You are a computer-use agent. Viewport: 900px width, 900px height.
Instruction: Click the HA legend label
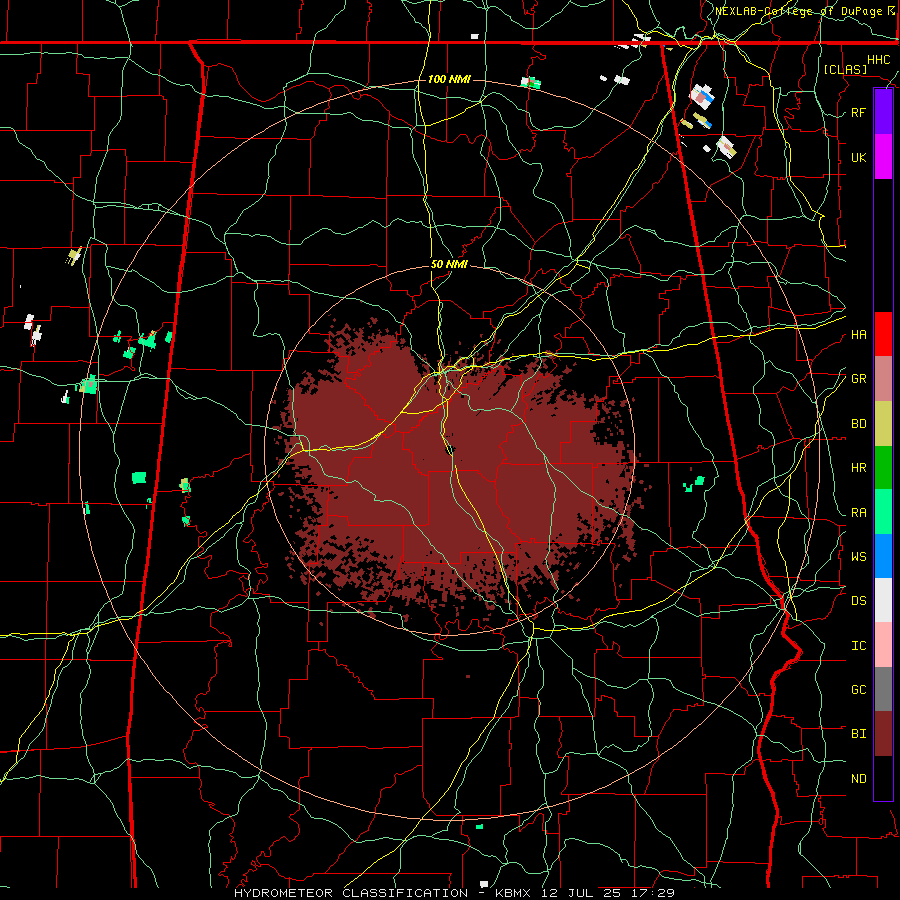858,335
